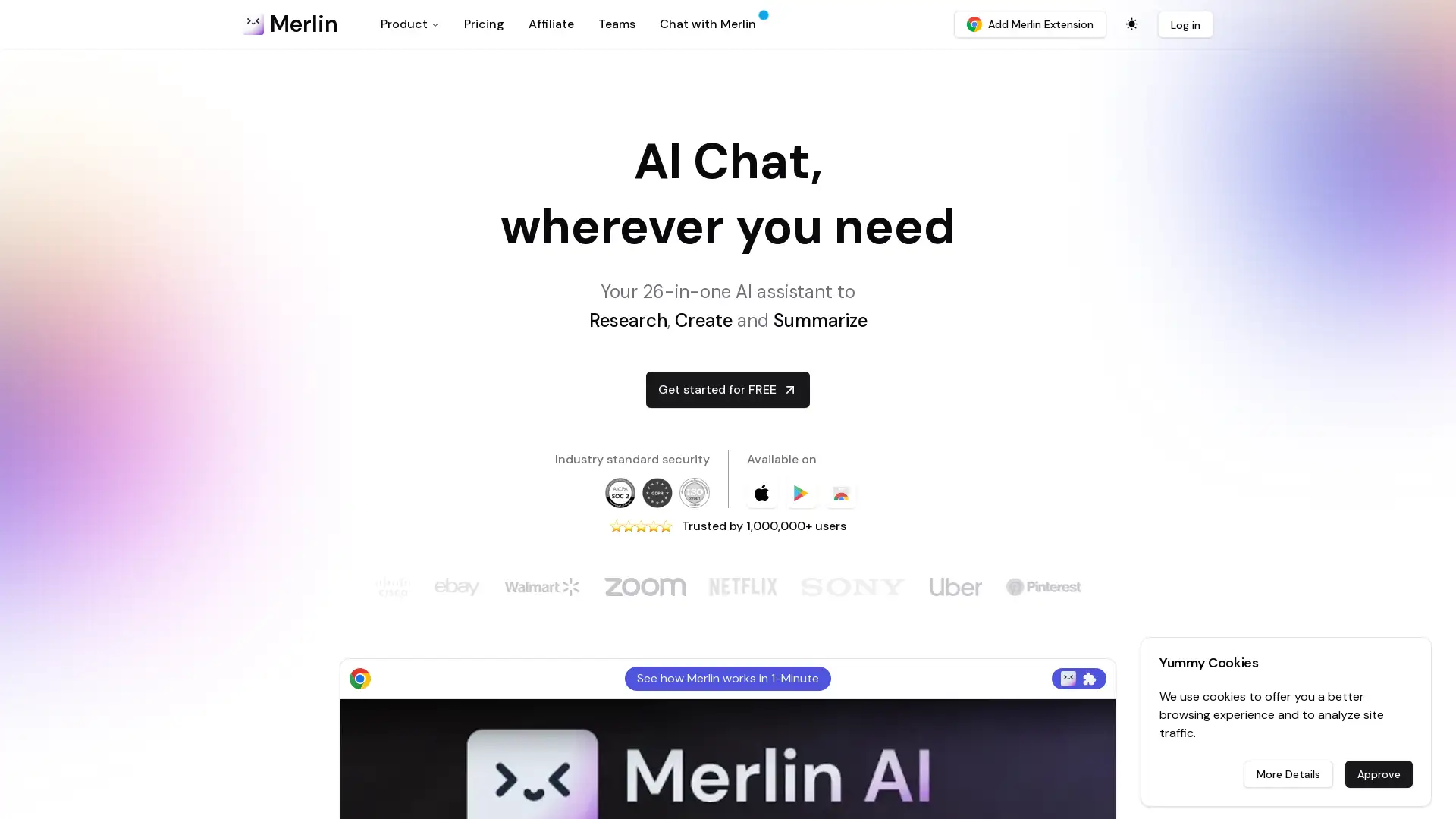Click the Chrome browser icon
Viewport: 1456px width, 819px height.
coord(360,678)
